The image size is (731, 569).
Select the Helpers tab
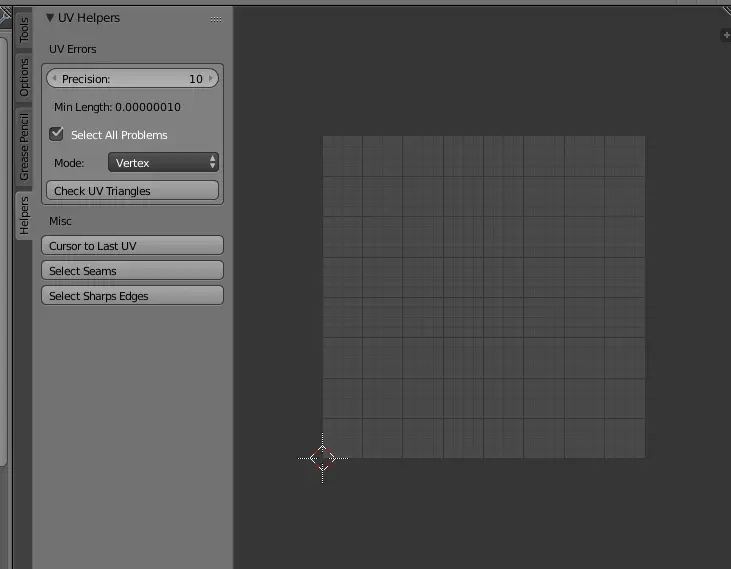click(x=24, y=215)
